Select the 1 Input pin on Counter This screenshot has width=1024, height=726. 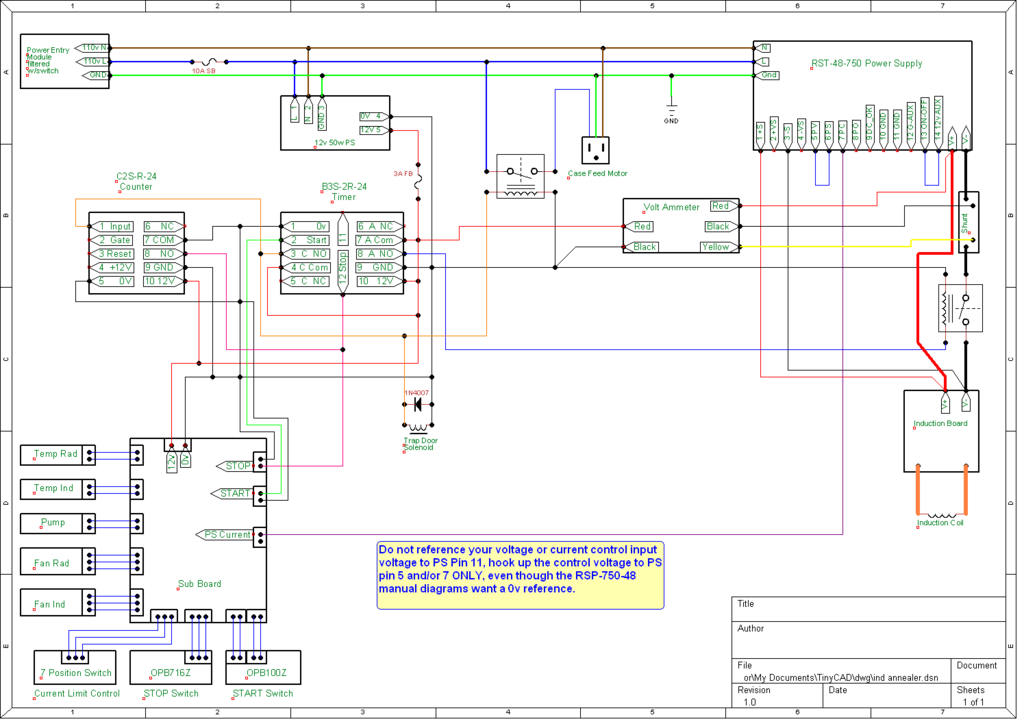pos(113,226)
